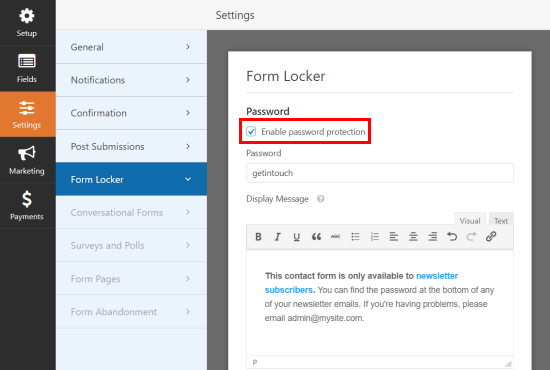This screenshot has width=550, height=370.
Task: Toggle underline formatting in editor
Action: tap(297, 237)
